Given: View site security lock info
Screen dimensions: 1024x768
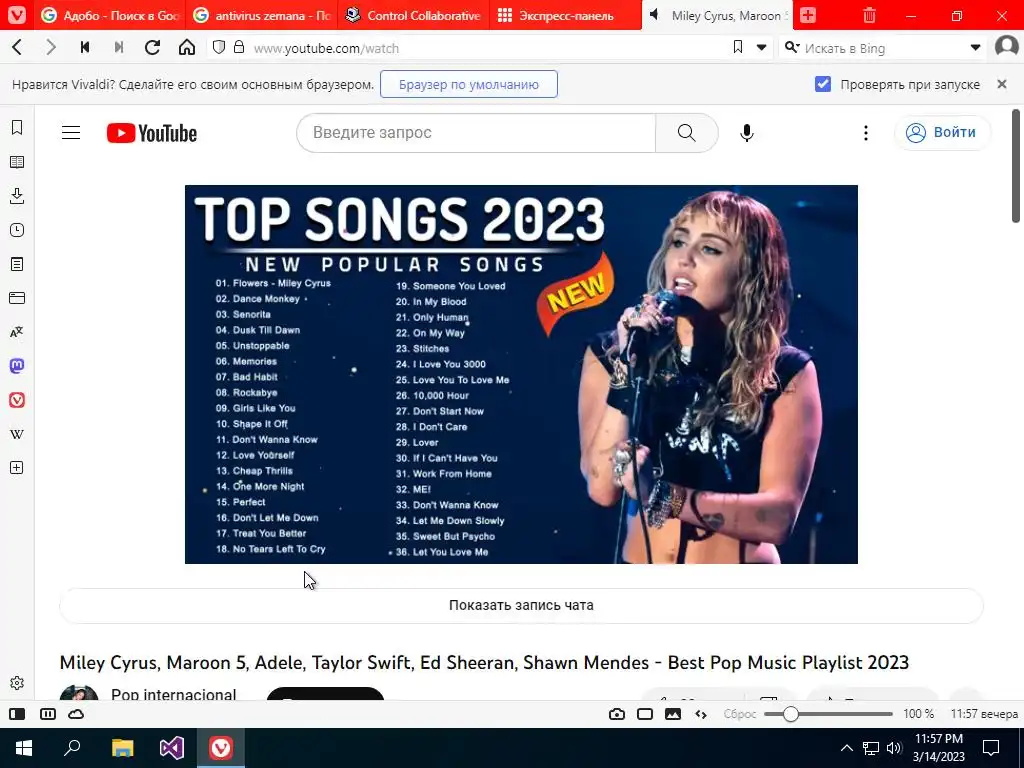Looking at the screenshot, I should click(239, 47).
